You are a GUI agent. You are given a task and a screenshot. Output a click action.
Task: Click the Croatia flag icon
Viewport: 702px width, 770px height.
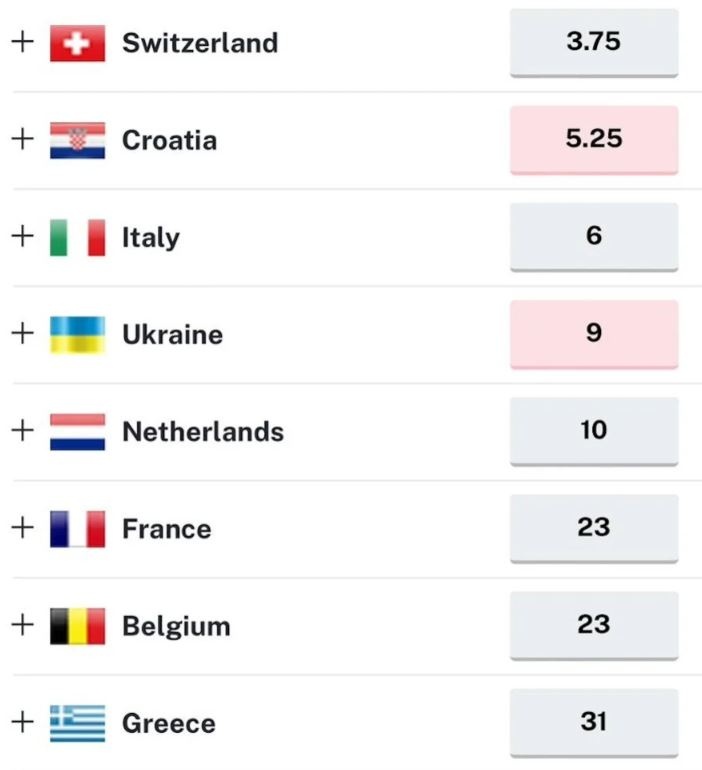77,140
